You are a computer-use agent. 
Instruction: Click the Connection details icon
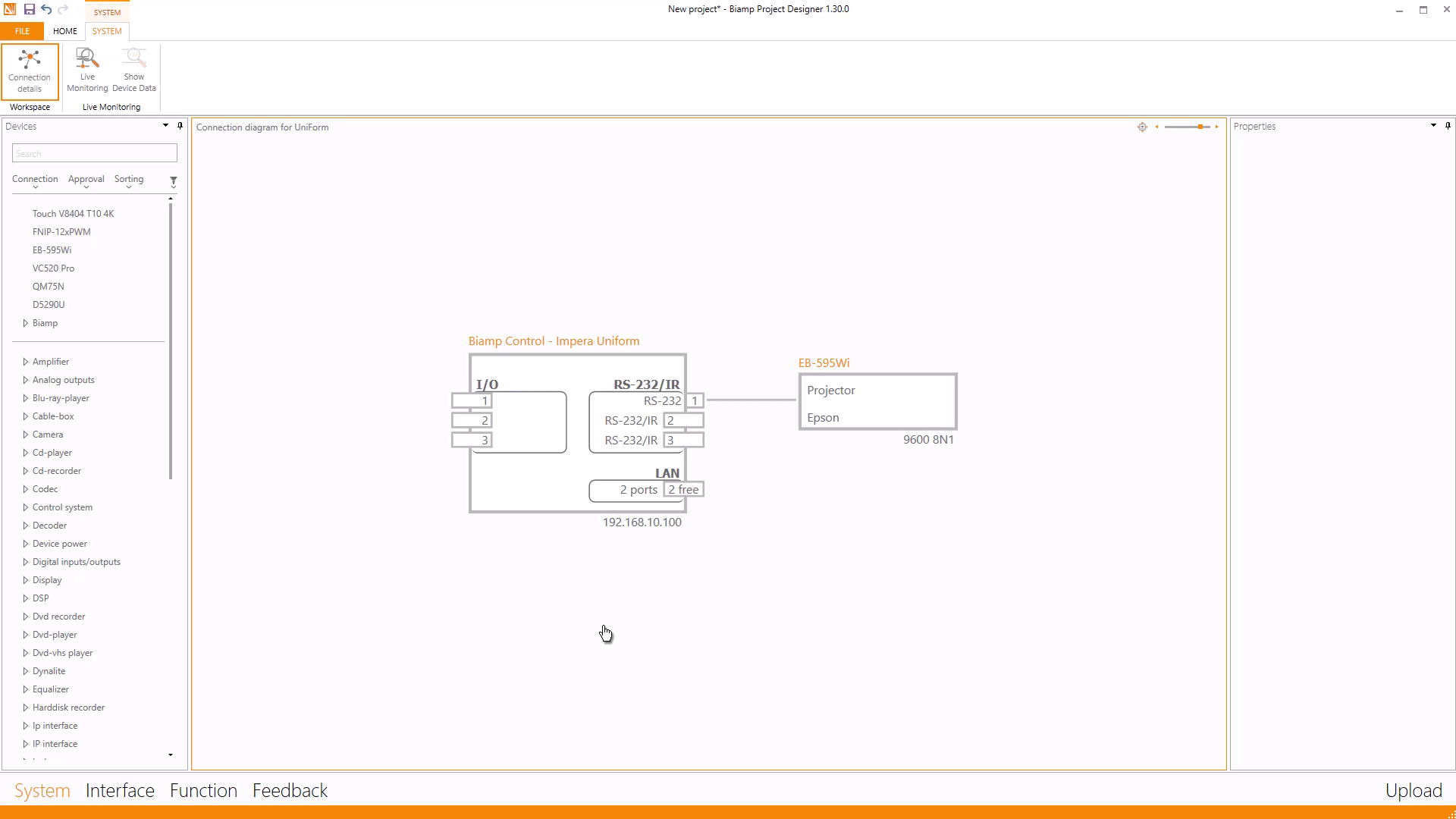pos(30,71)
